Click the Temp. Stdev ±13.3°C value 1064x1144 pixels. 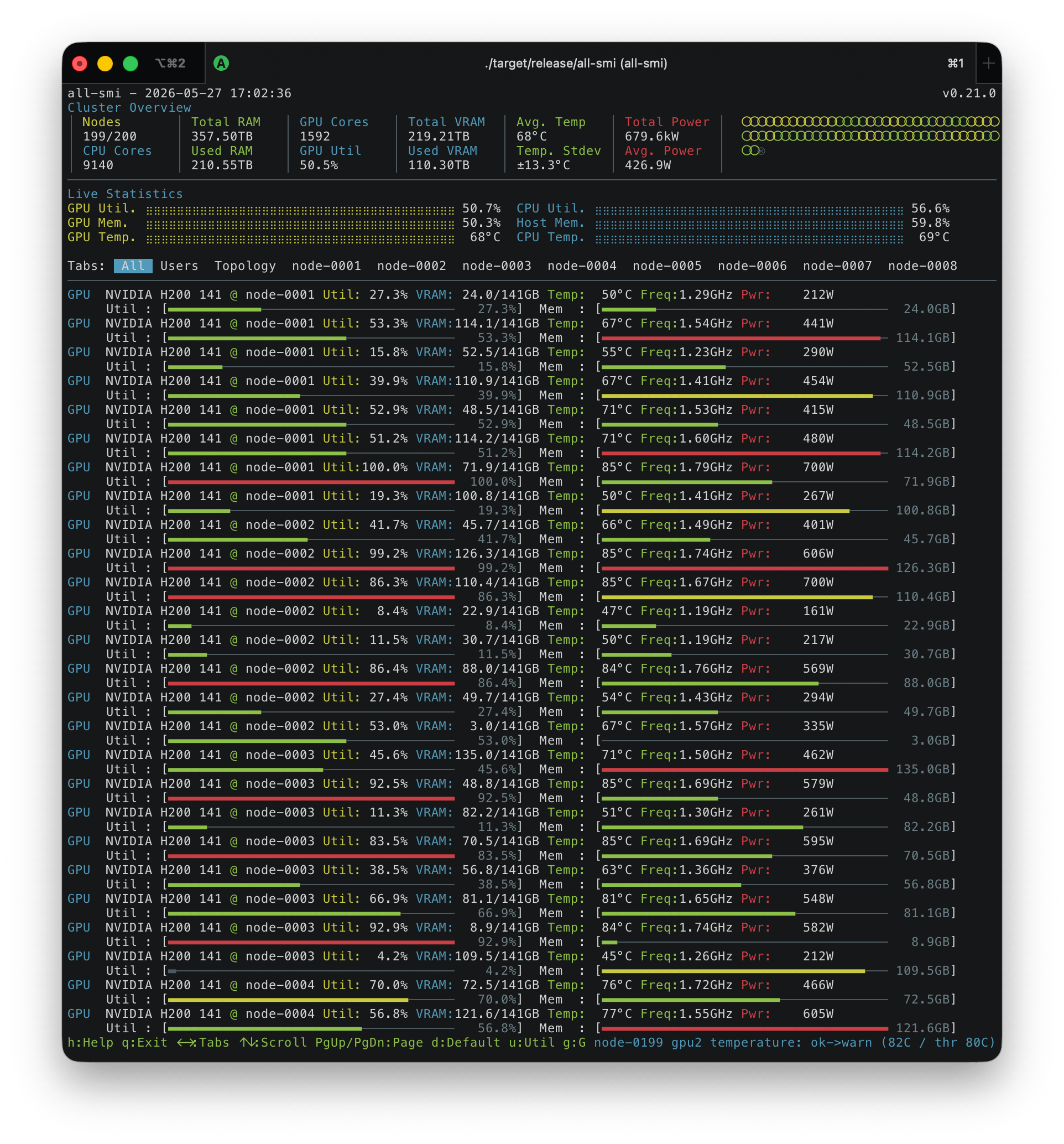point(544,165)
